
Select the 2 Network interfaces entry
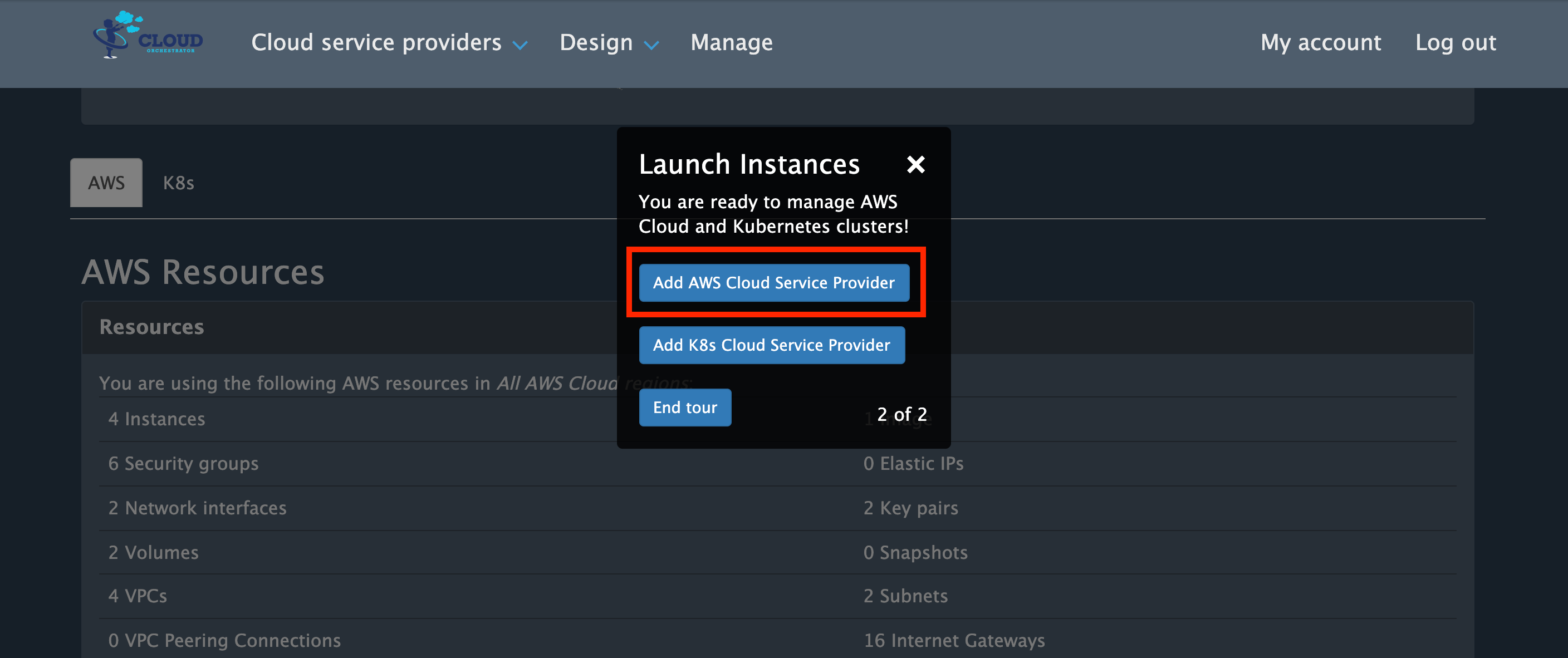(x=197, y=508)
